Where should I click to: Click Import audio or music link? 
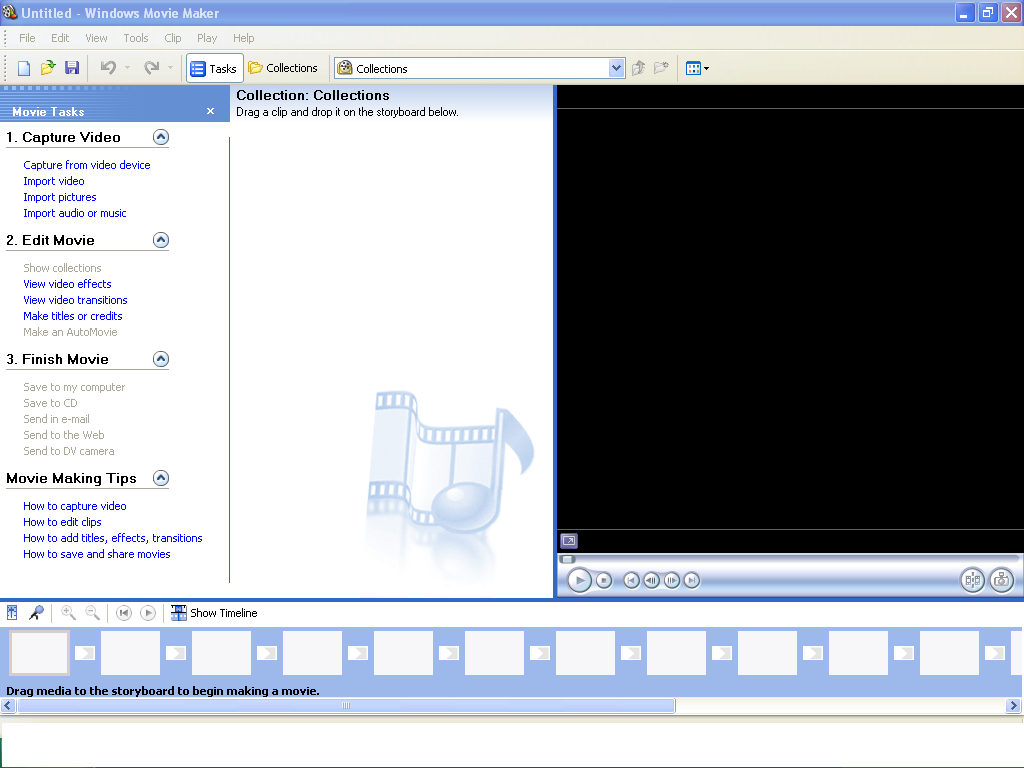tap(74, 213)
